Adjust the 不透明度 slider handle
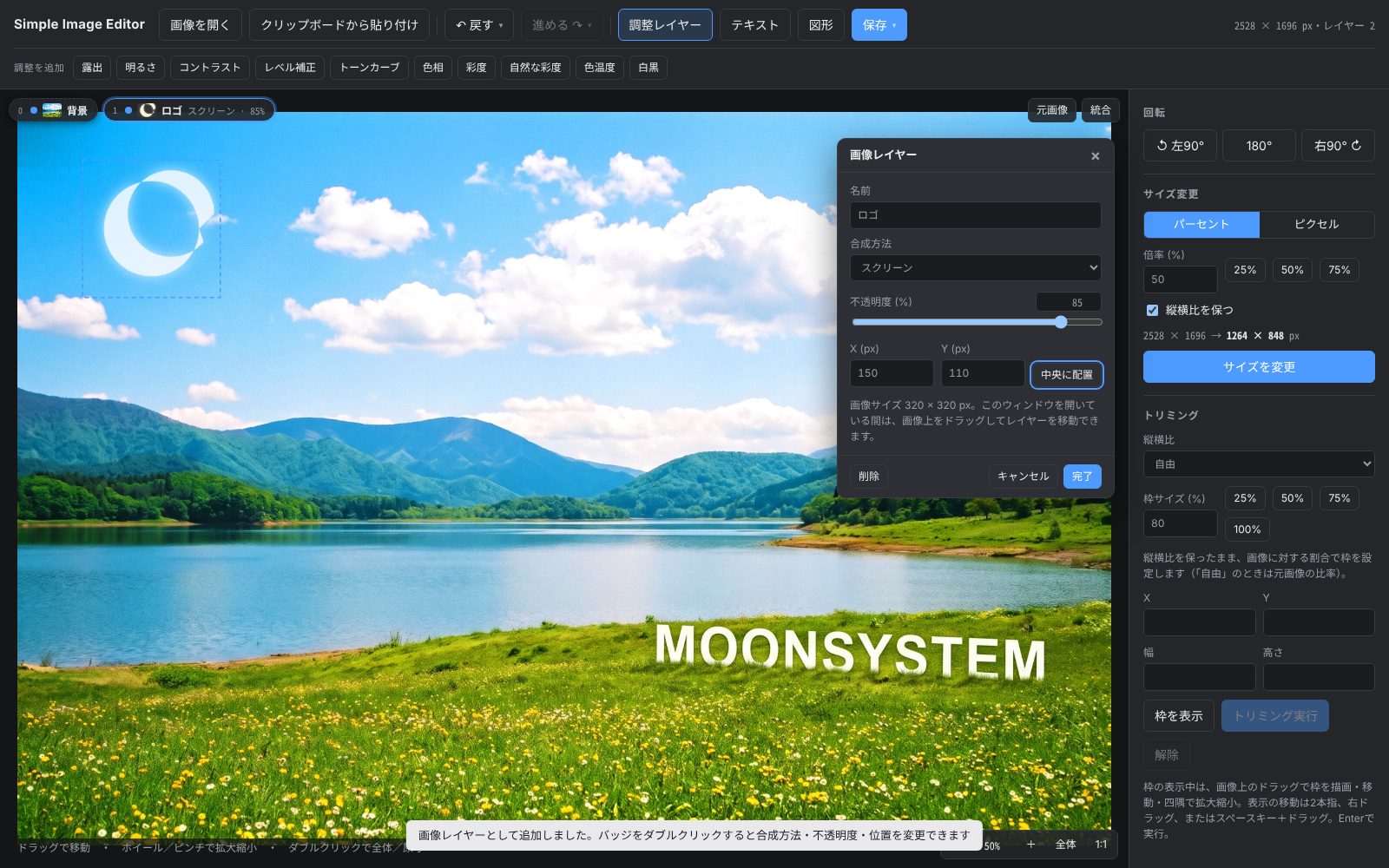 click(x=1061, y=322)
